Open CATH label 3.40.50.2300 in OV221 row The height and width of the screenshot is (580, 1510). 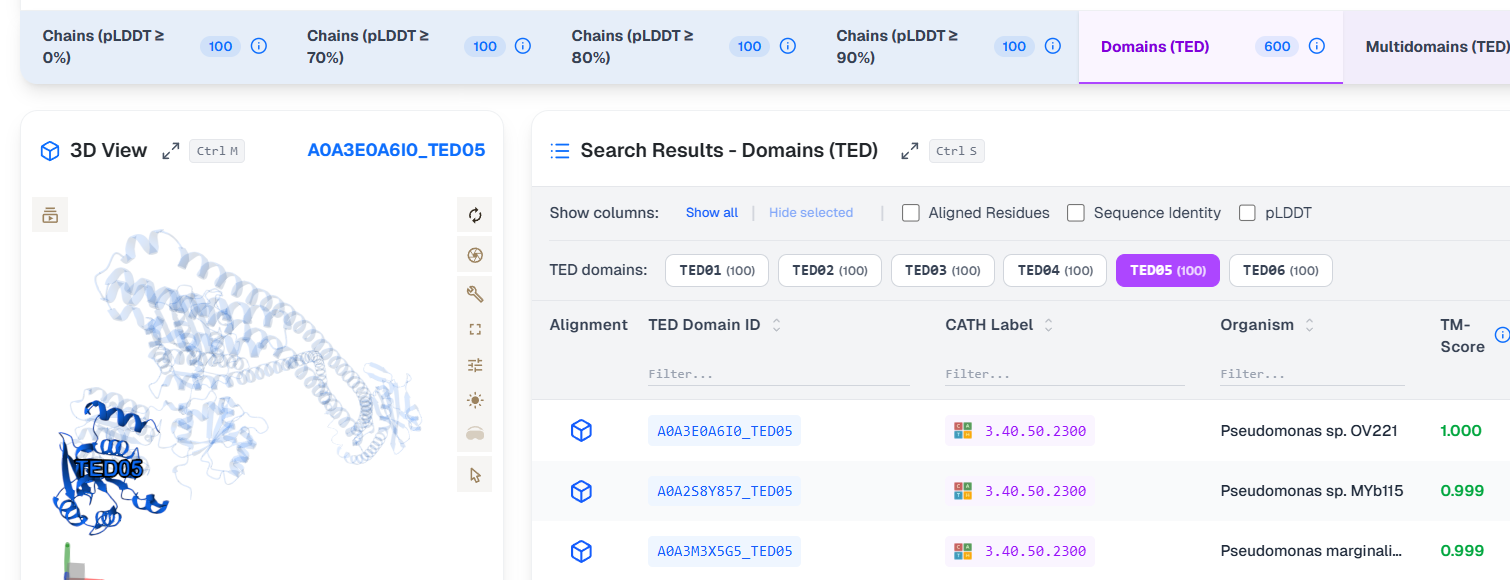[1035, 431]
